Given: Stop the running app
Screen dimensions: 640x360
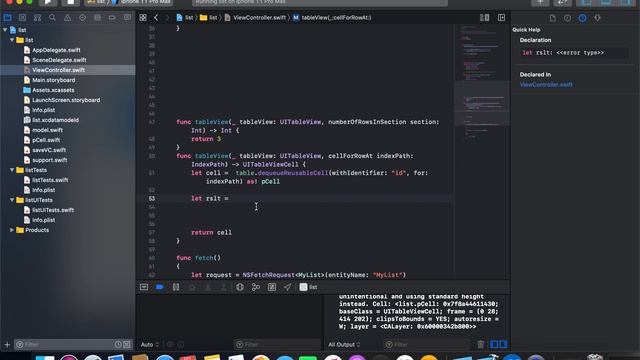Looking at the screenshot, I should pyautogui.click(x=70, y=2).
